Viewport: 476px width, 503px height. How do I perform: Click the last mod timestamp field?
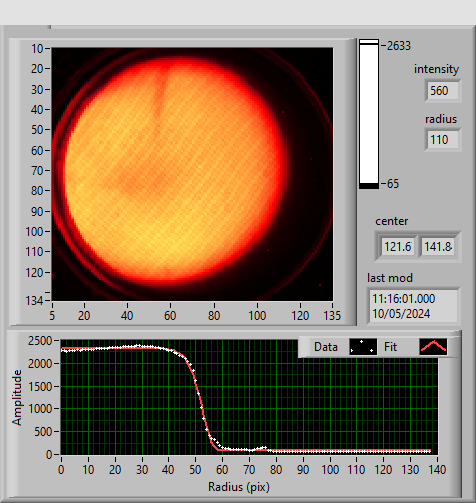(413, 306)
